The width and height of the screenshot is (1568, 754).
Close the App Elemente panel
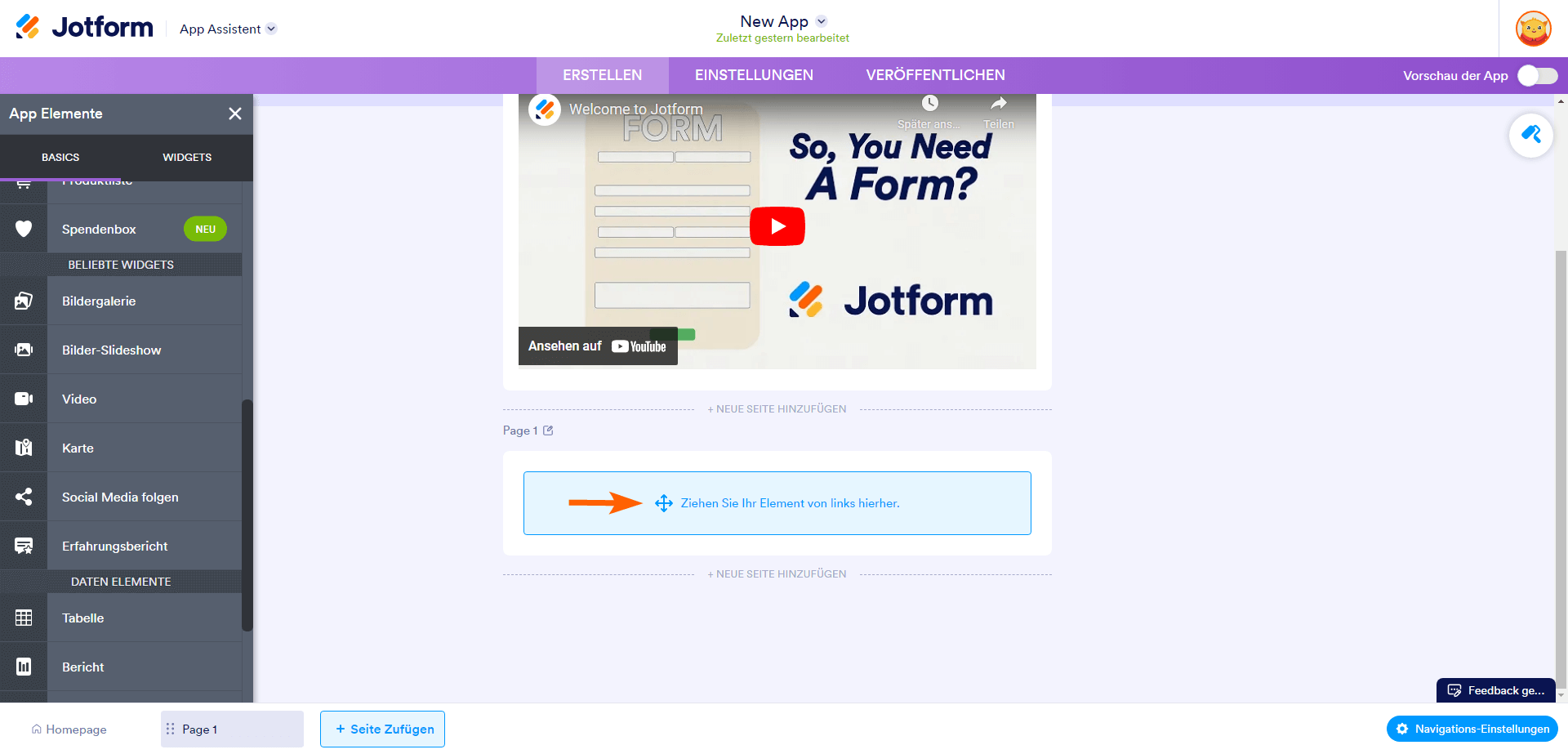[235, 114]
